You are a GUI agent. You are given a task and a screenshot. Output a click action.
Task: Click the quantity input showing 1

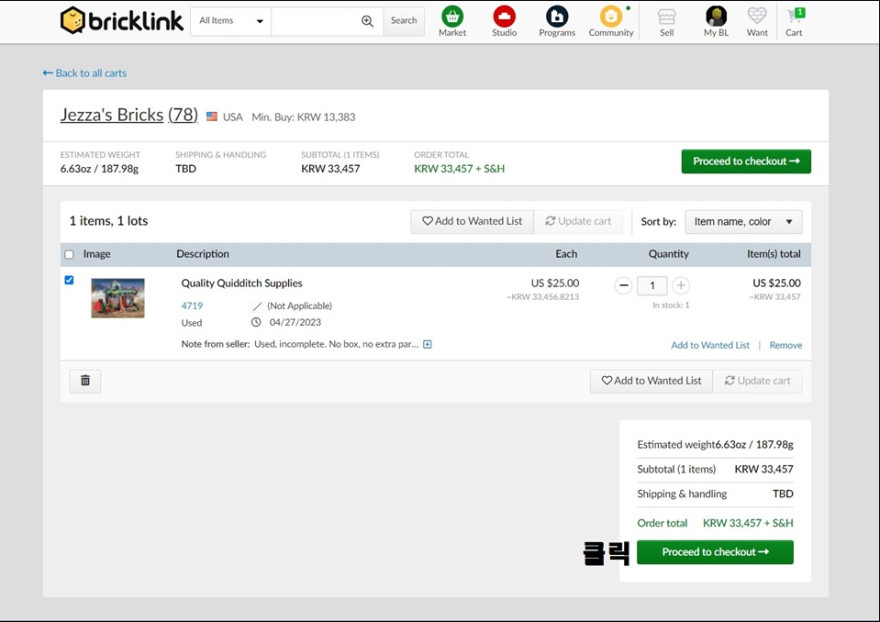(652, 285)
